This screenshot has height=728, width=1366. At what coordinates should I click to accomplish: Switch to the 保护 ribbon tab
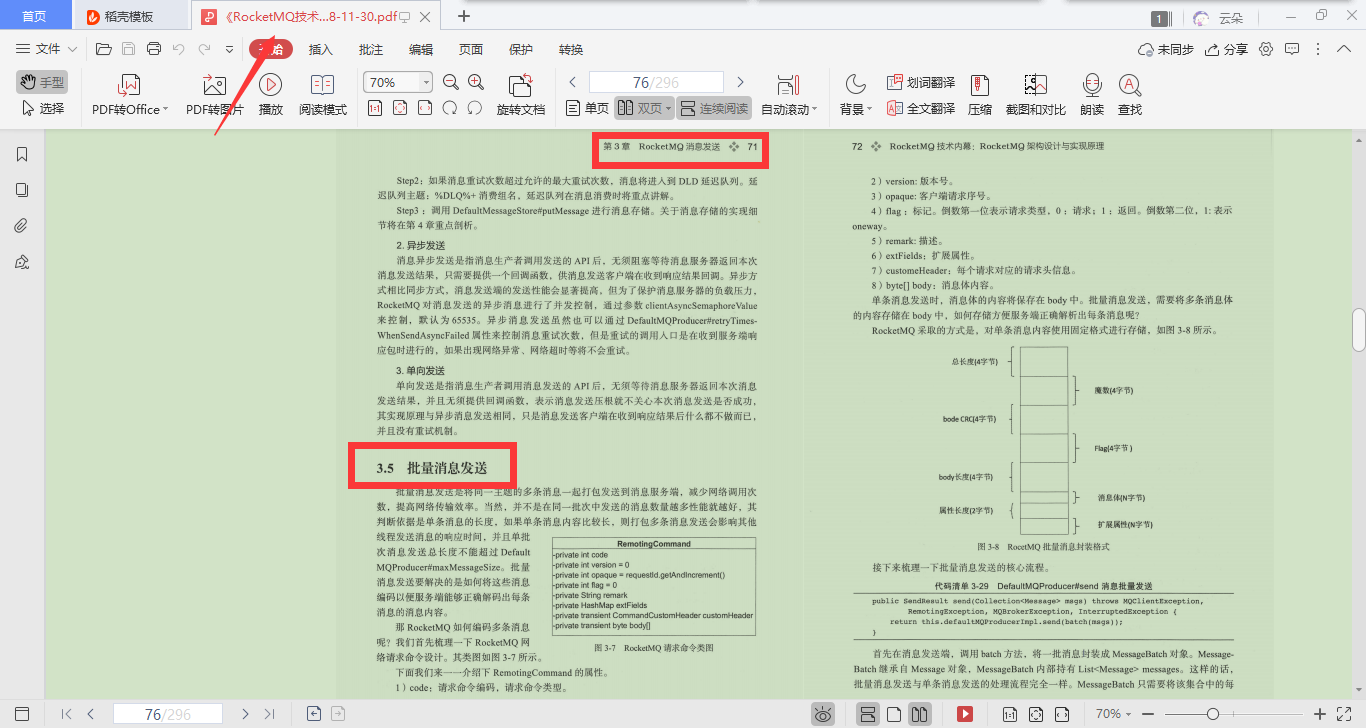[x=521, y=49]
